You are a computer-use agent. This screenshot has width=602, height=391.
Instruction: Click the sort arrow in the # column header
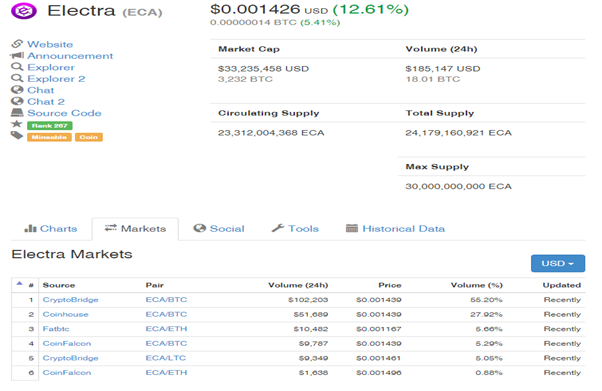click(20, 283)
